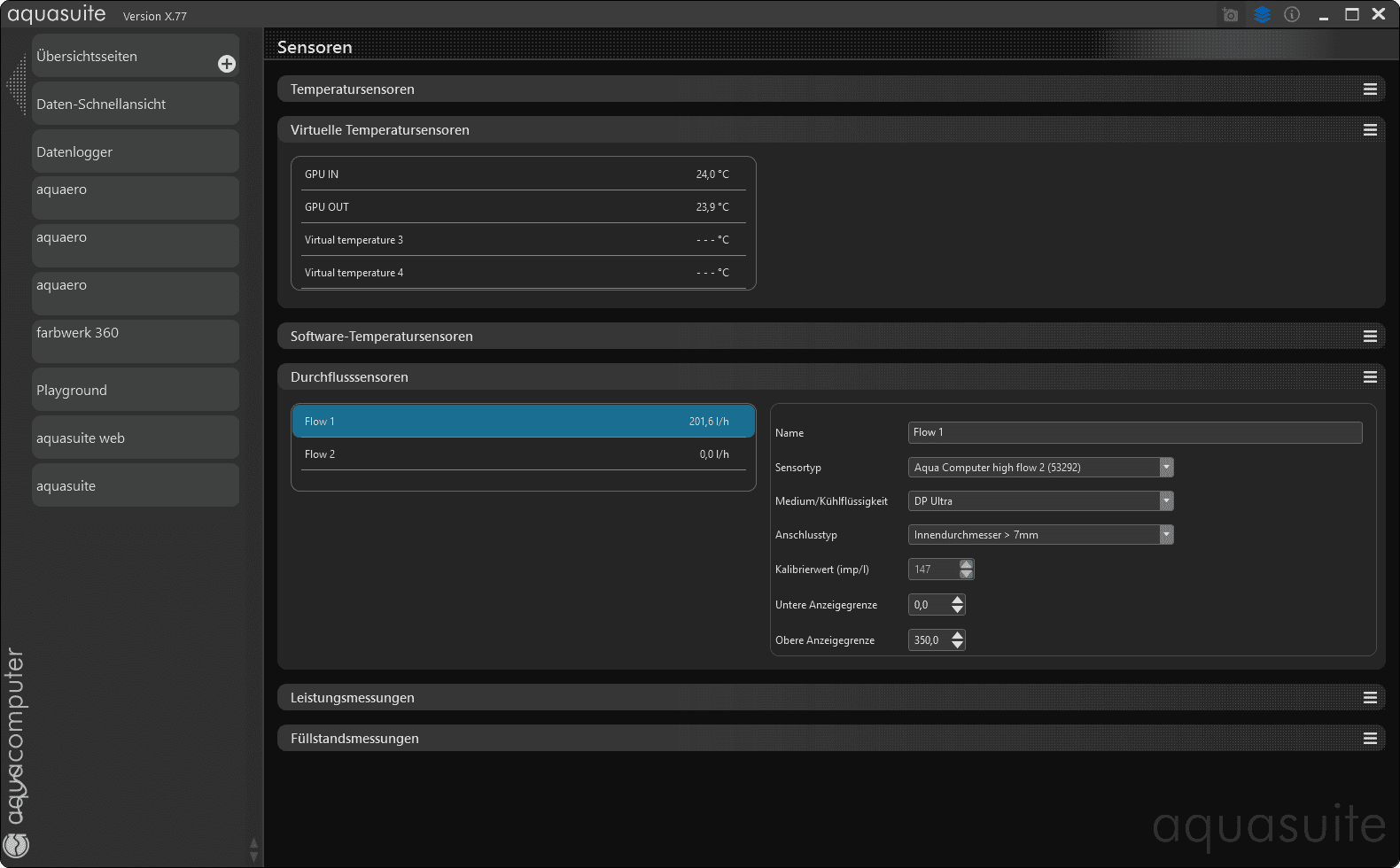Open aquasuite web in the sidebar

(x=136, y=438)
